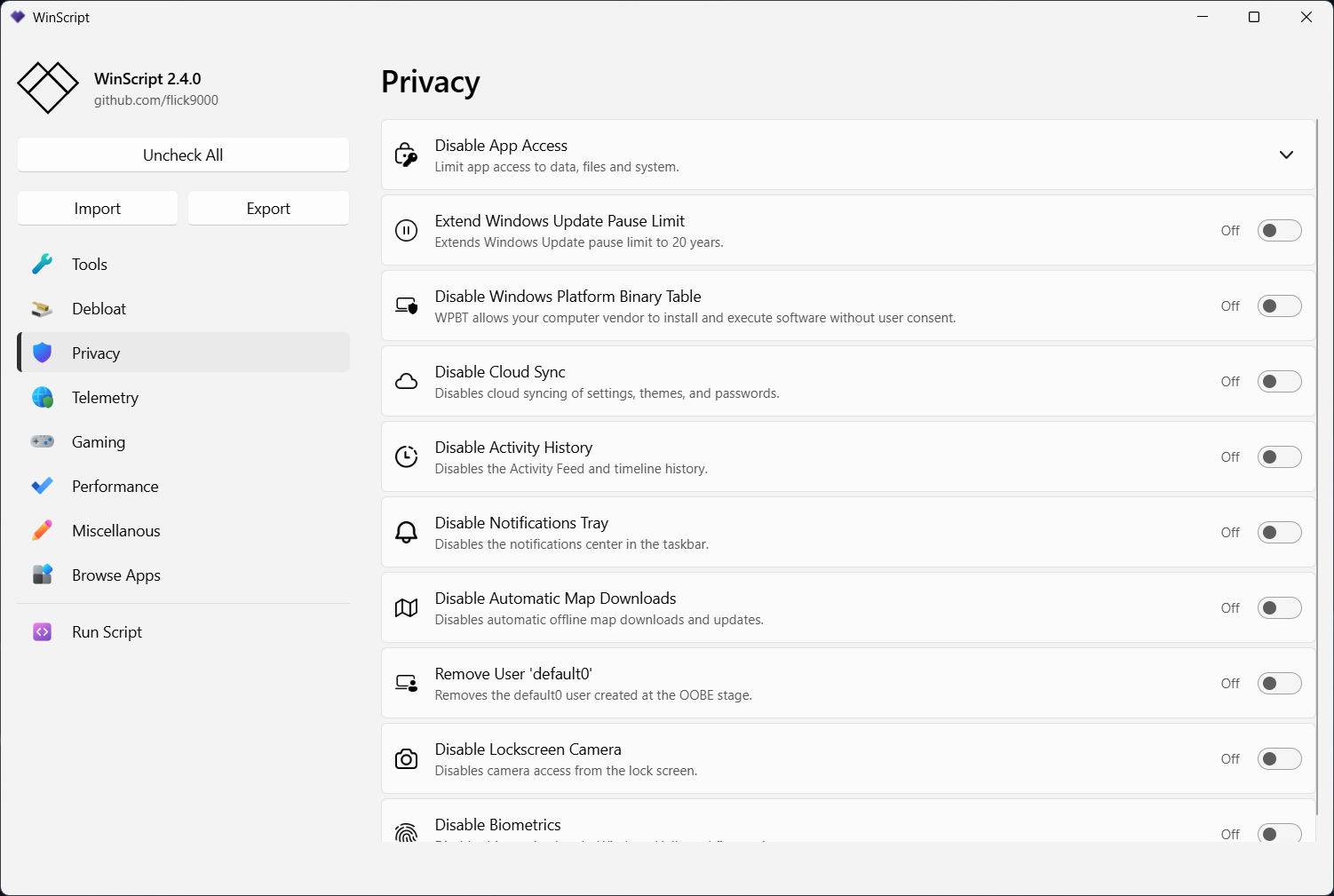Click the purple Run Script icon
The width and height of the screenshot is (1334, 896).
click(x=42, y=632)
